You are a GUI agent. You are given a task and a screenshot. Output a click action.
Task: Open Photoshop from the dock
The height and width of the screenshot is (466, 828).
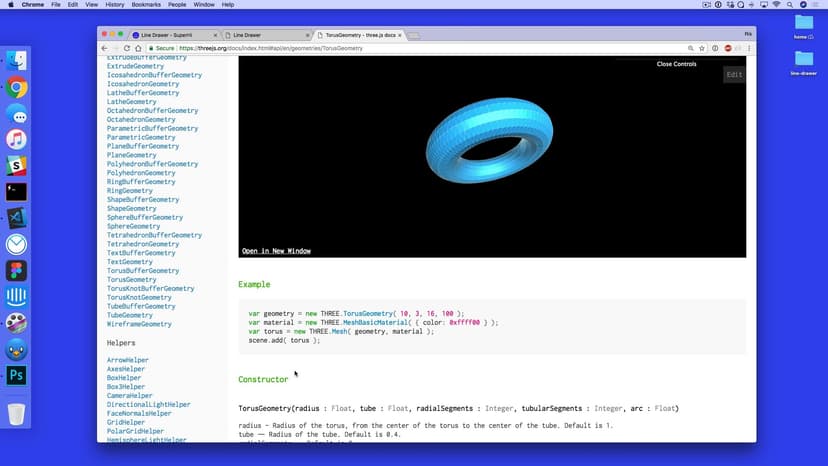16,376
